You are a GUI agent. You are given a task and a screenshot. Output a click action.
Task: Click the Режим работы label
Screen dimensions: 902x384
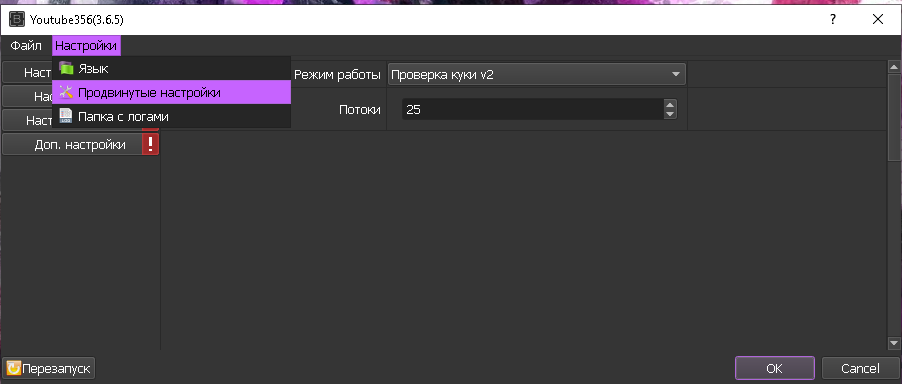coord(337,75)
